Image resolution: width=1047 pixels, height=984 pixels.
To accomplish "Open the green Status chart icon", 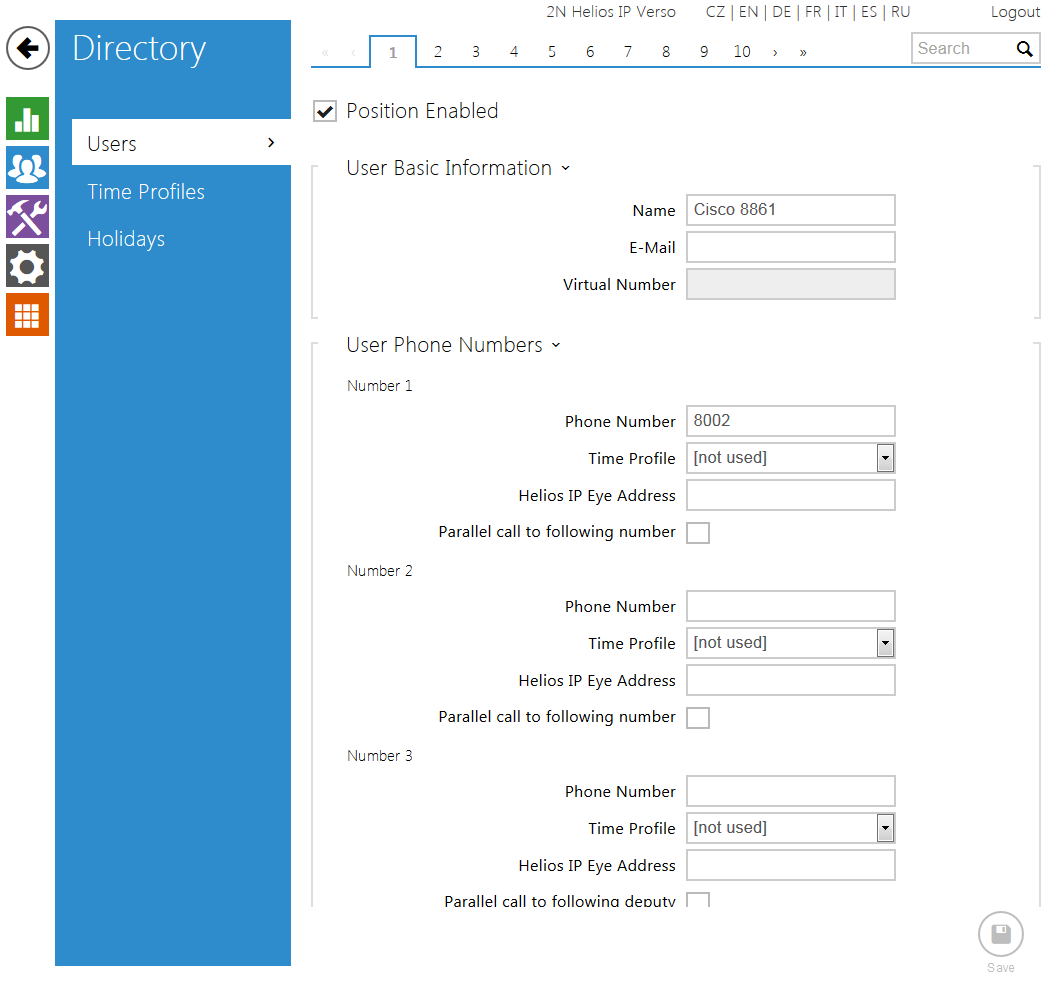I will (27, 118).
